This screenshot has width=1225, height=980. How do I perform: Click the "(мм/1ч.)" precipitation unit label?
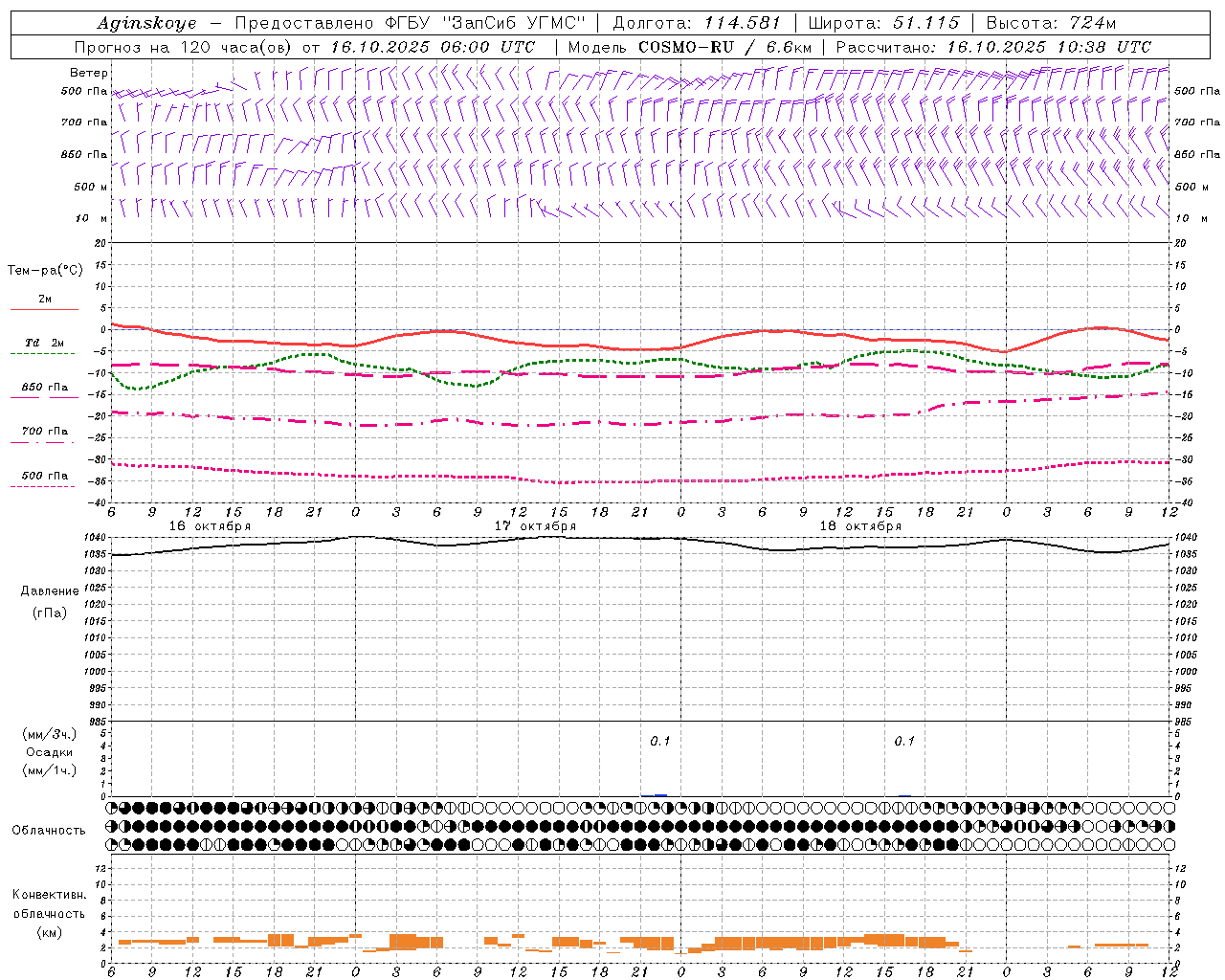[x=50, y=770]
